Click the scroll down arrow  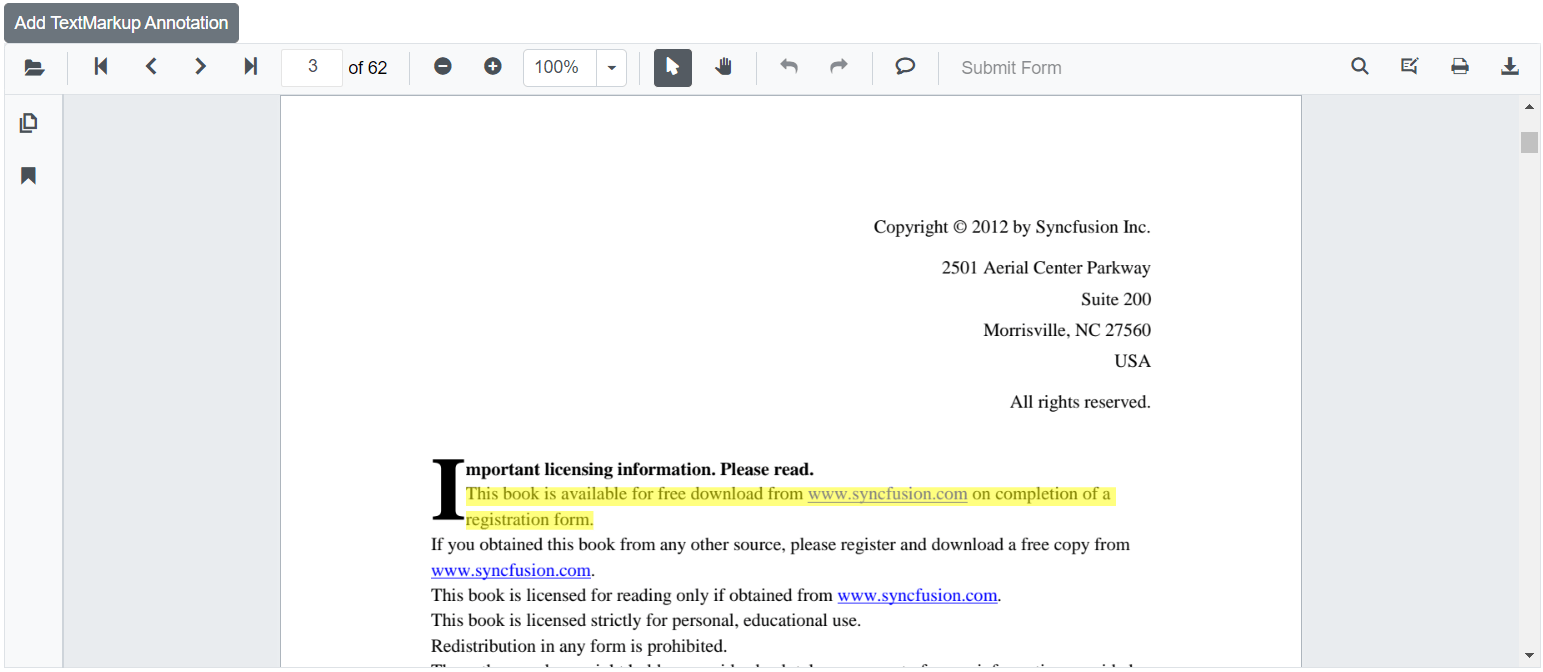click(x=1529, y=655)
